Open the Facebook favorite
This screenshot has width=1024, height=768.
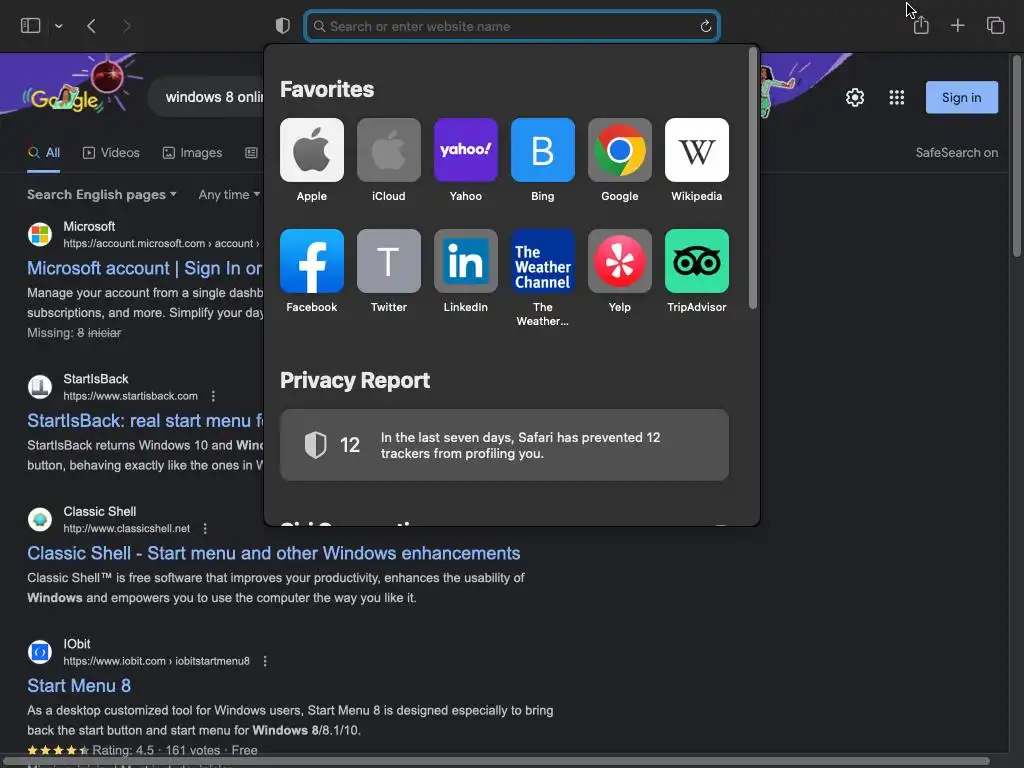312,271
